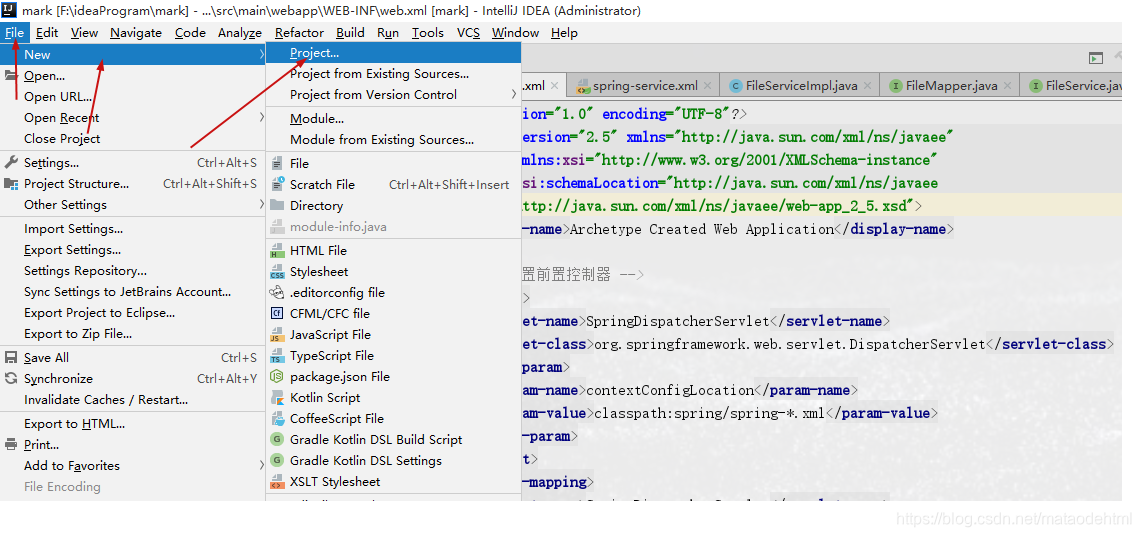This screenshot has height=537, width=1141.
Task: Close the FileMapper.java tab
Action: (x=1008, y=86)
